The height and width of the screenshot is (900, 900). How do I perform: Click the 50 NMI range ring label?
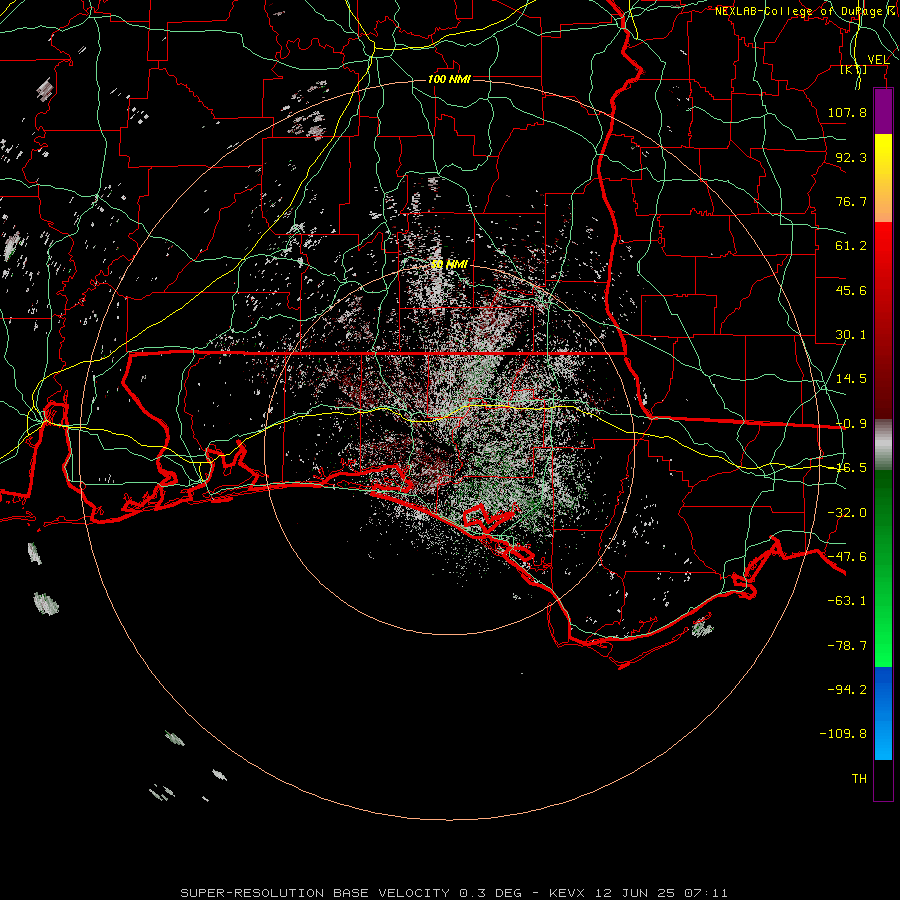click(449, 264)
